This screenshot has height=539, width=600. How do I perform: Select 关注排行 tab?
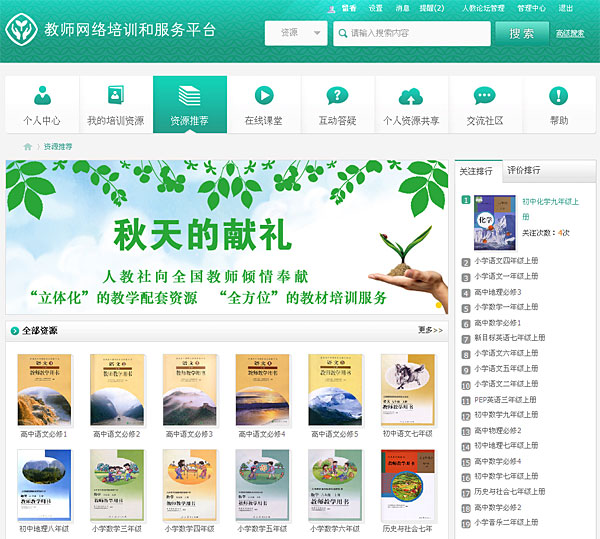point(476,171)
